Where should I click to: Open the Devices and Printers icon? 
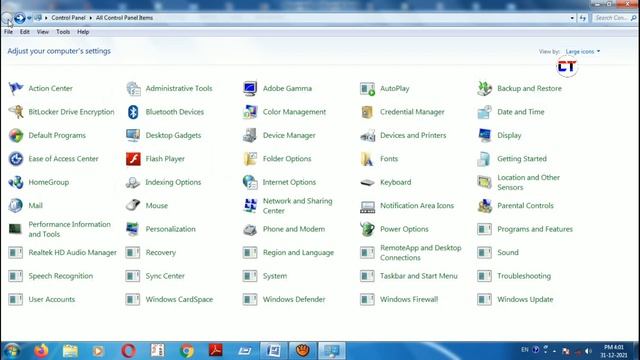pos(367,135)
